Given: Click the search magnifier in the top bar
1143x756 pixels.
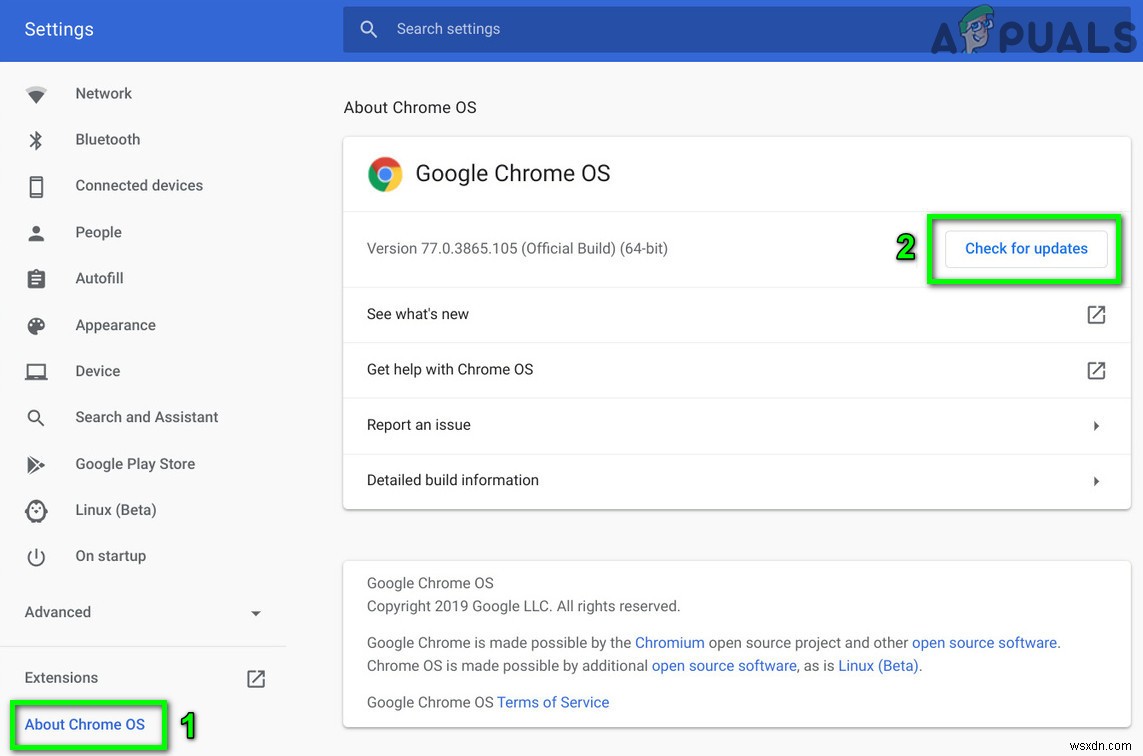Looking at the screenshot, I should [369, 28].
